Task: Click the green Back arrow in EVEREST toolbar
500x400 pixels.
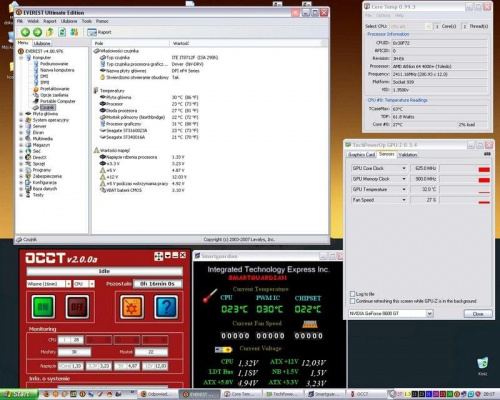Action: (25, 32)
